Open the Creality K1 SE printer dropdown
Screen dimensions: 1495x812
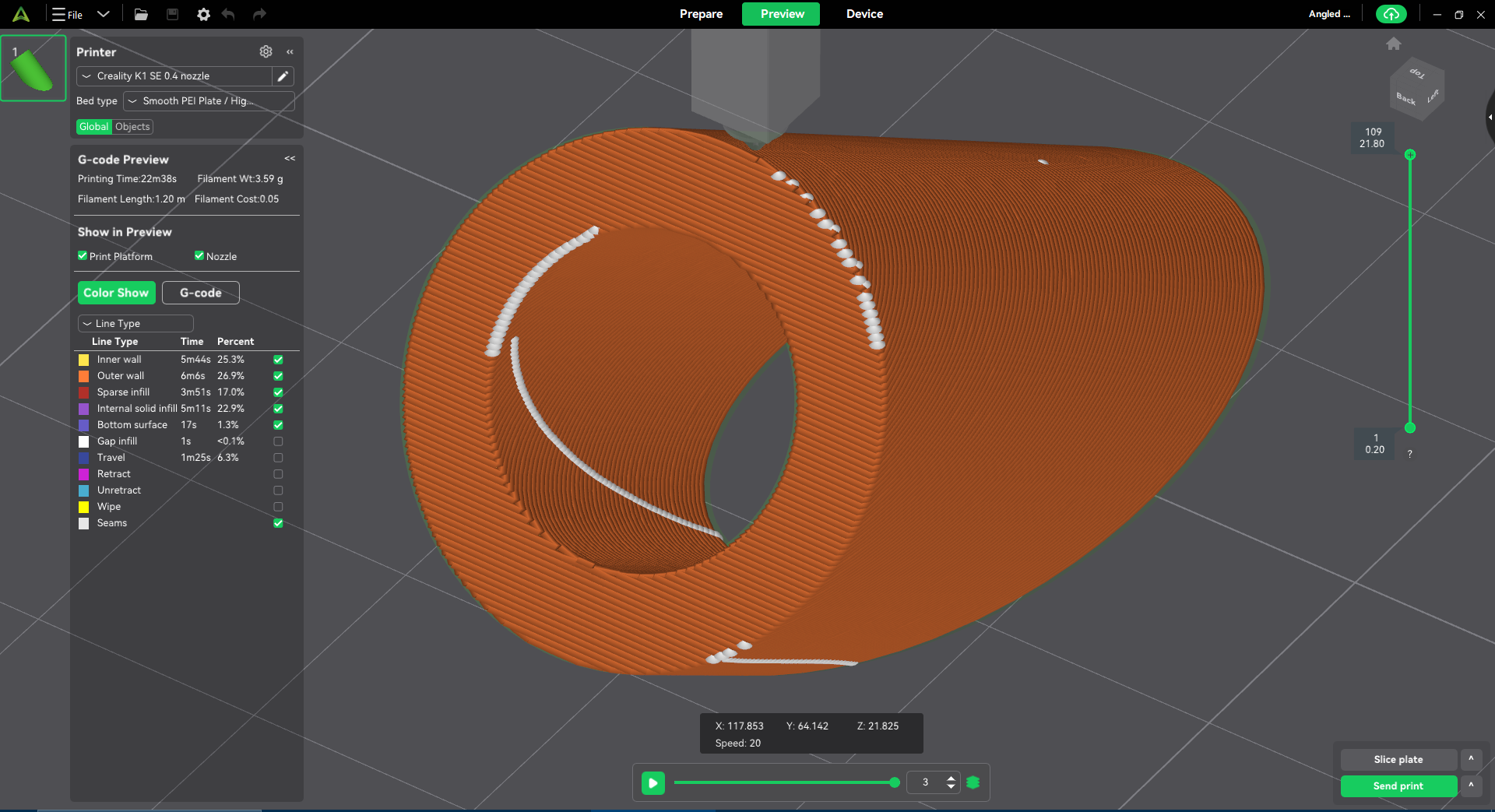click(174, 76)
